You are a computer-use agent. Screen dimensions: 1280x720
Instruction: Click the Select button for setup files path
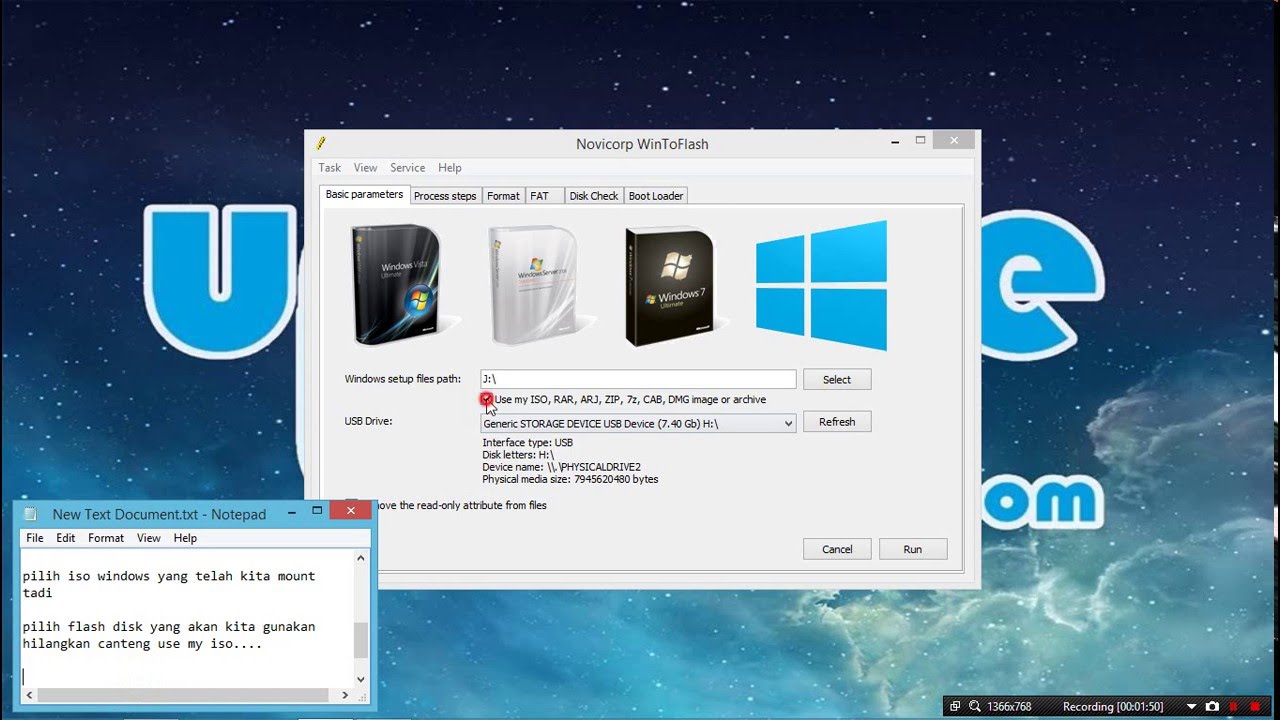point(837,379)
